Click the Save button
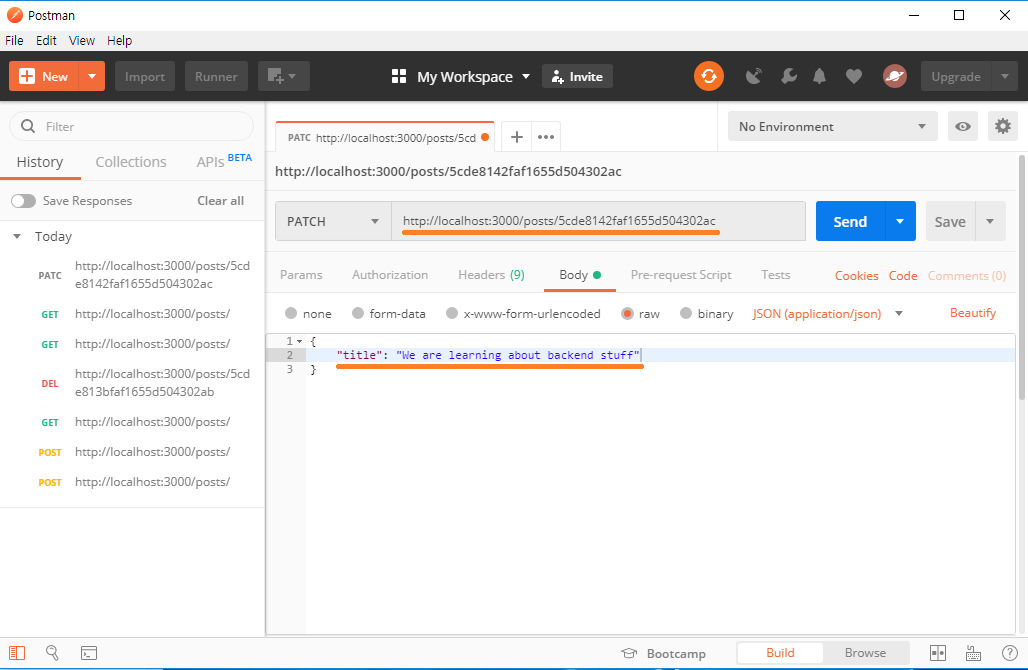 click(x=950, y=222)
